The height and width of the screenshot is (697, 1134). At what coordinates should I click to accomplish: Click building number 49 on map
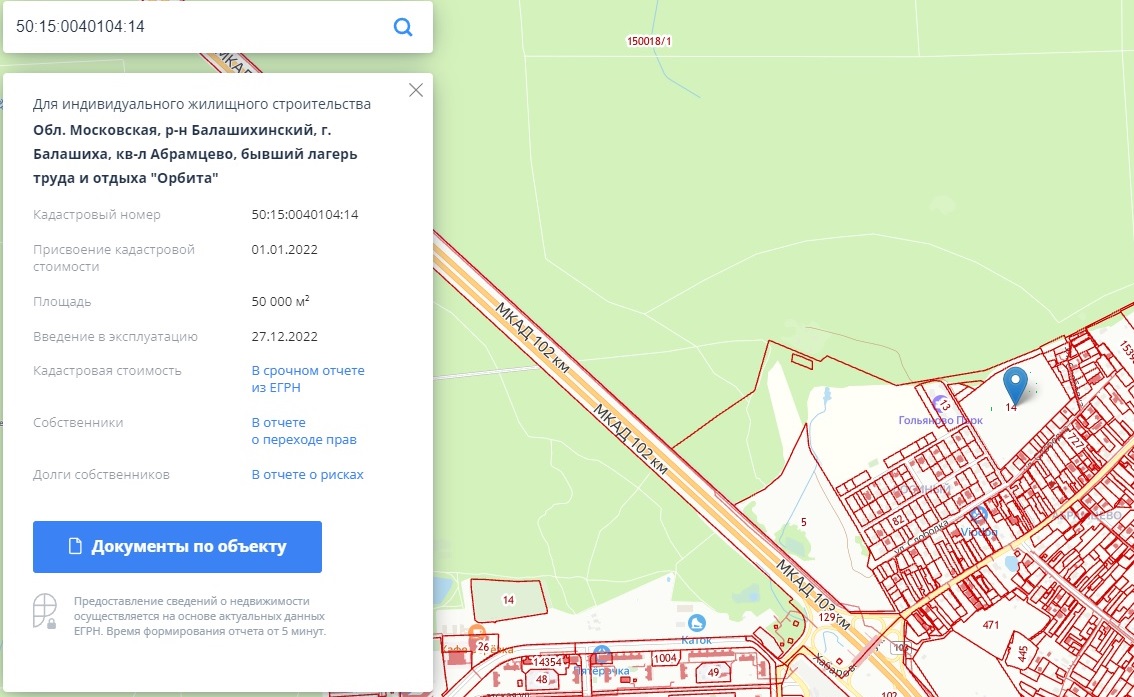(x=714, y=672)
